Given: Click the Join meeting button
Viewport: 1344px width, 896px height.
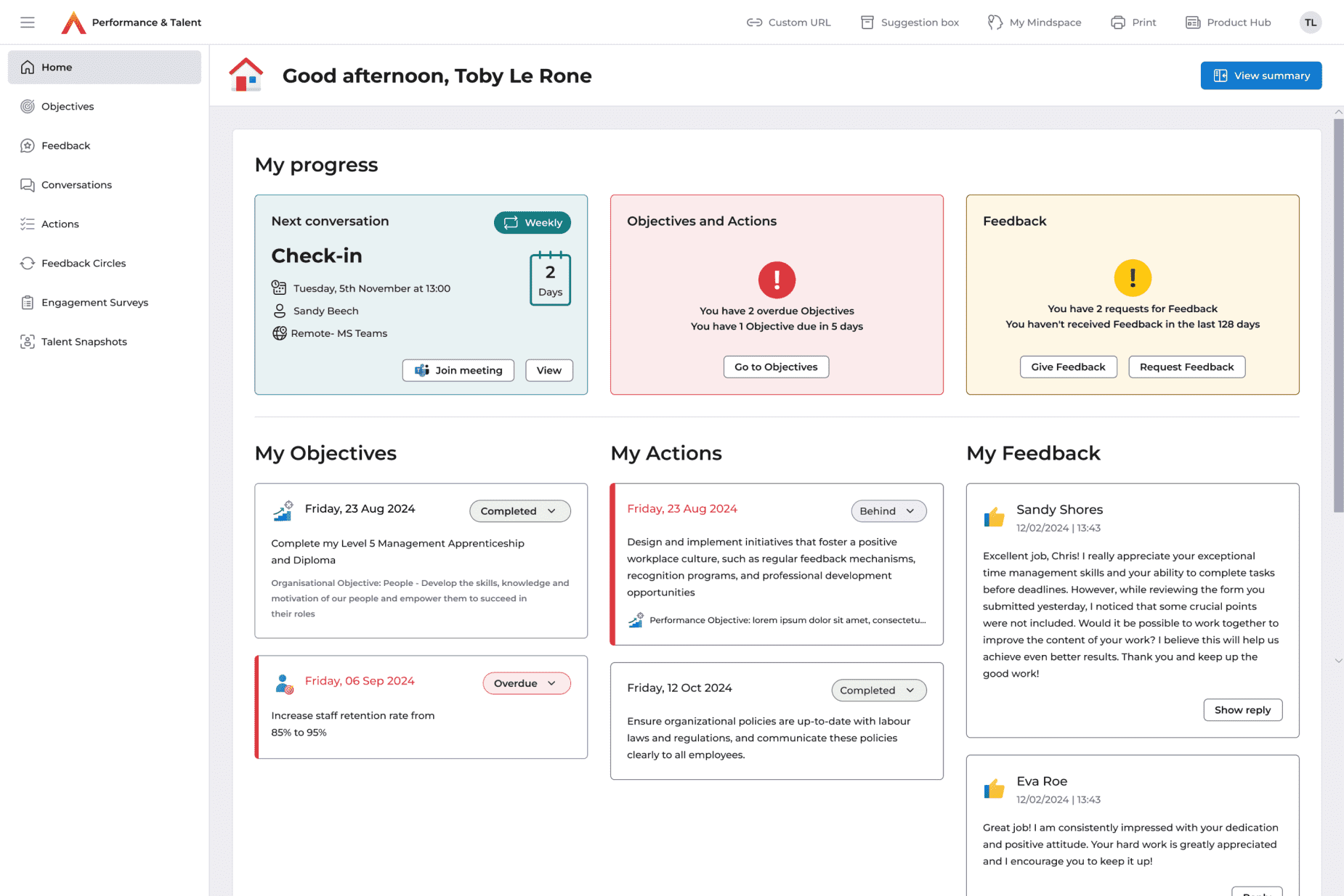Looking at the screenshot, I should (458, 370).
